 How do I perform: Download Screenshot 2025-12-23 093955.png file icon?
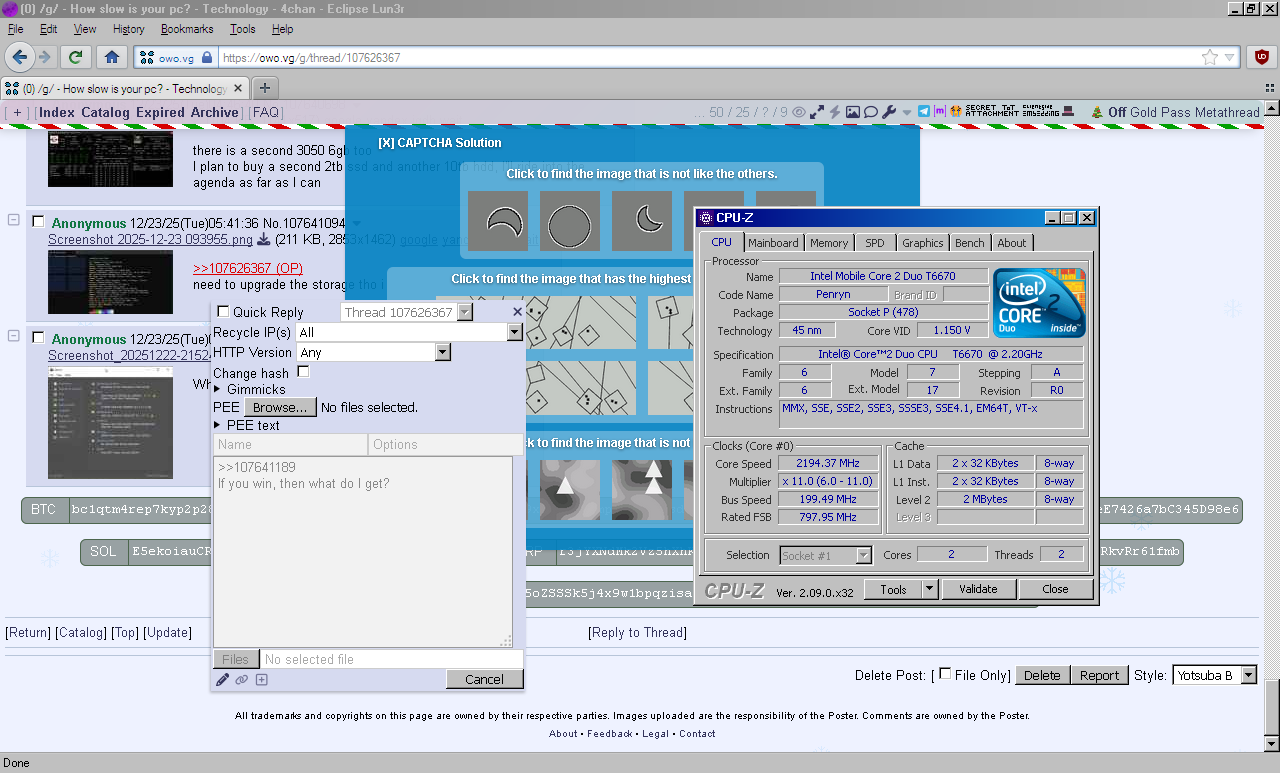264,240
